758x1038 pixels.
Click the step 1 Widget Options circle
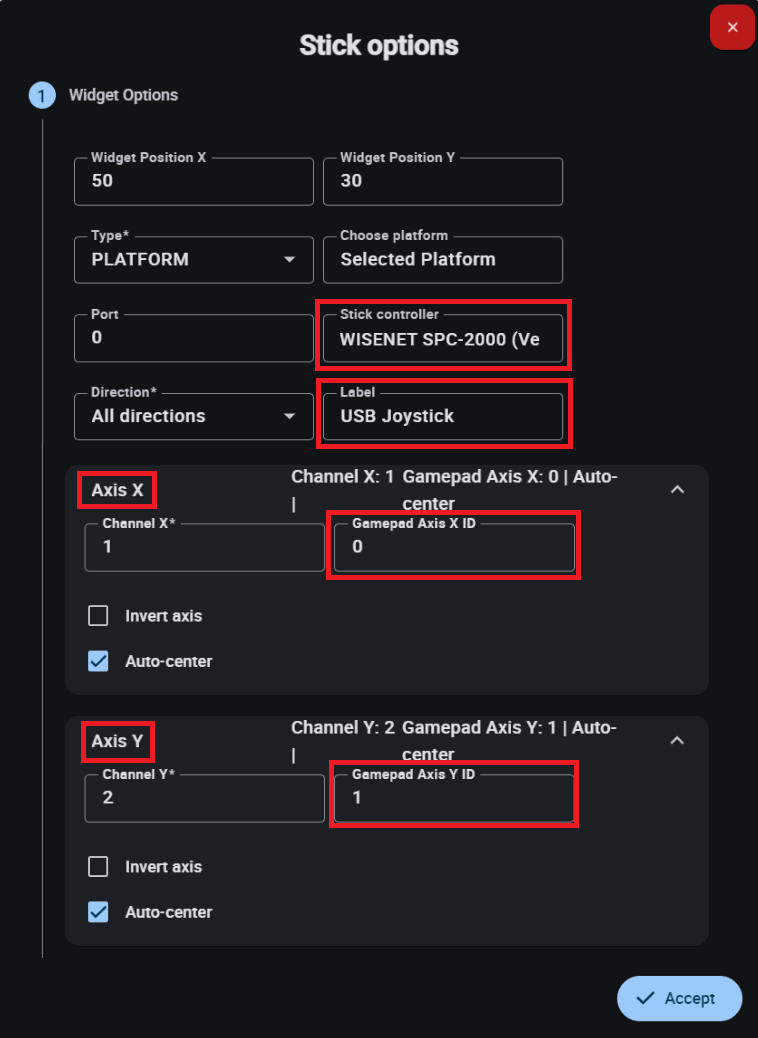click(42, 96)
